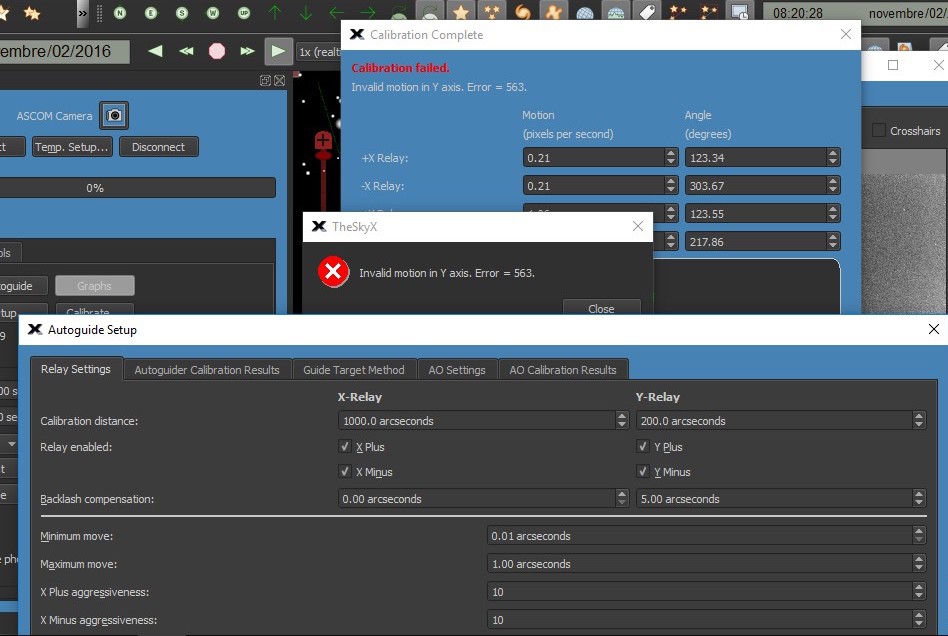Click the double-star icon in the toolbar
The height and width of the screenshot is (636, 948).
(x=32, y=13)
